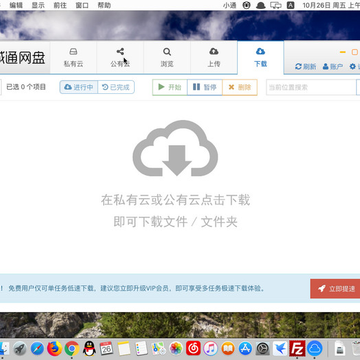Open App Store from the Dock
The width and height of the screenshot is (360, 360).
point(245,349)
